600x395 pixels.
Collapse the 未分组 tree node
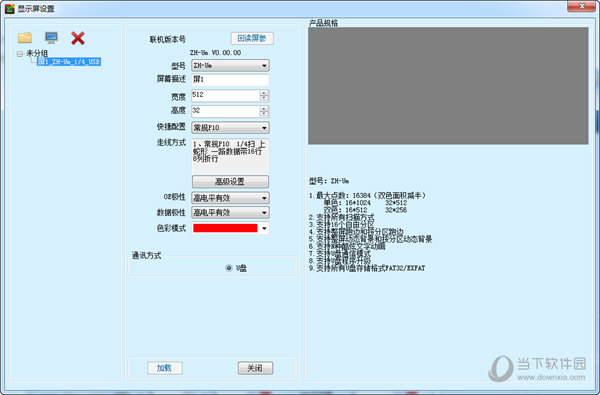coord(20,54)
